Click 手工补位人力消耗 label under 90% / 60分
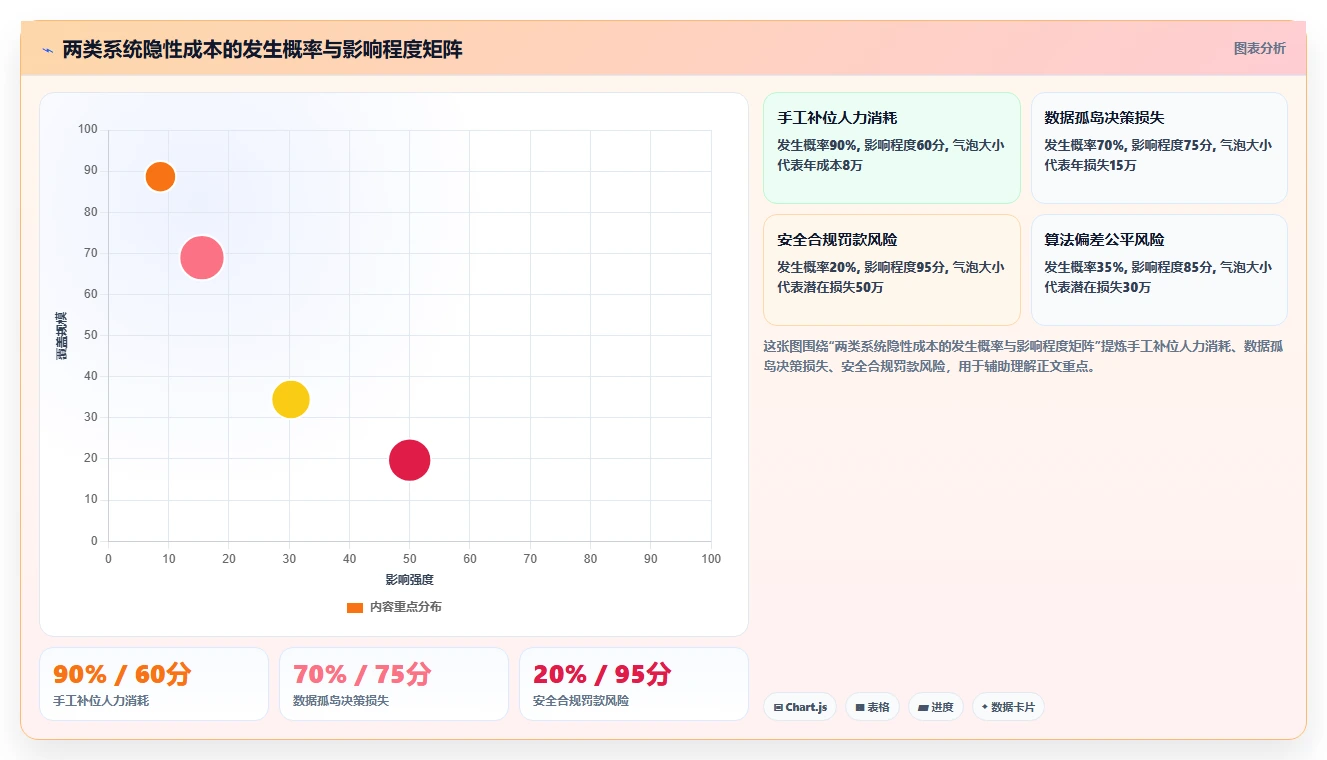 (101, 701)
